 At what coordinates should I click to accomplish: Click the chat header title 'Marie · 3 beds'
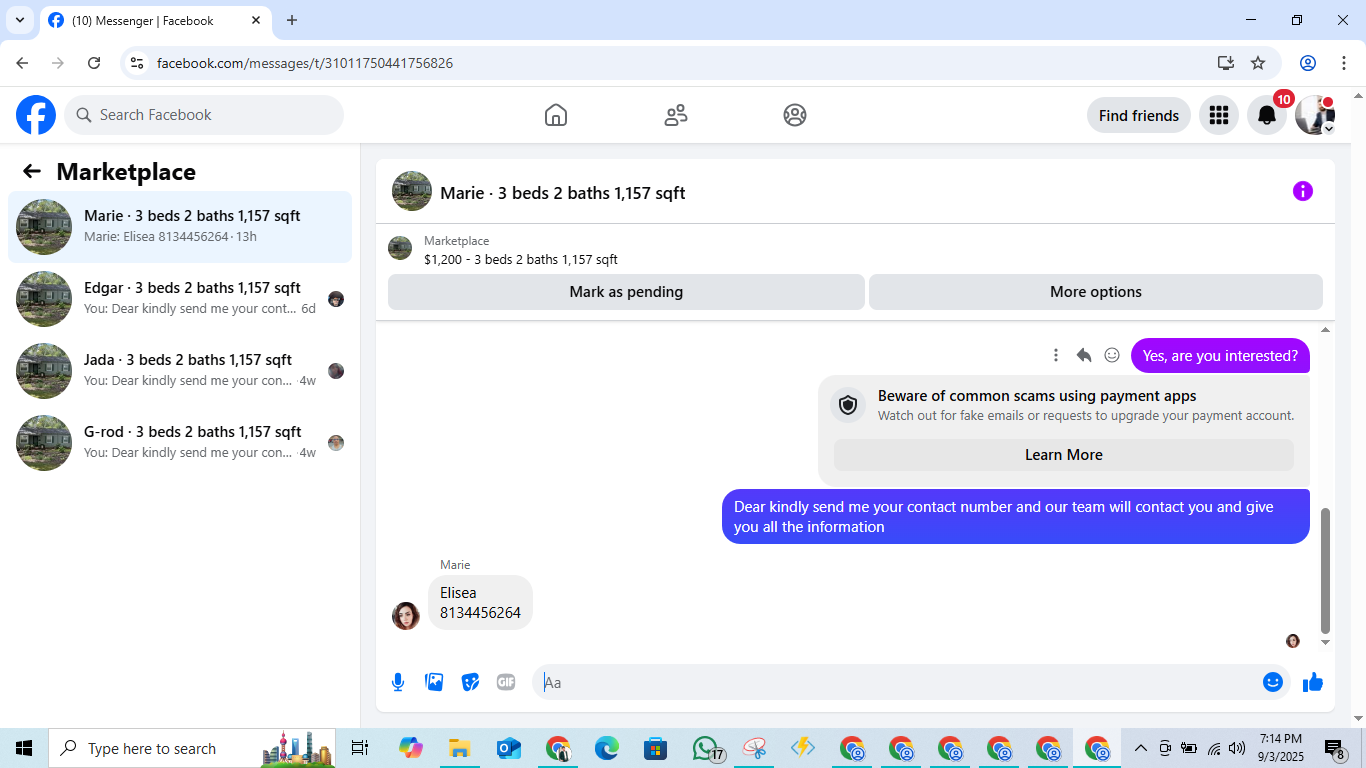tap(563, 193)
